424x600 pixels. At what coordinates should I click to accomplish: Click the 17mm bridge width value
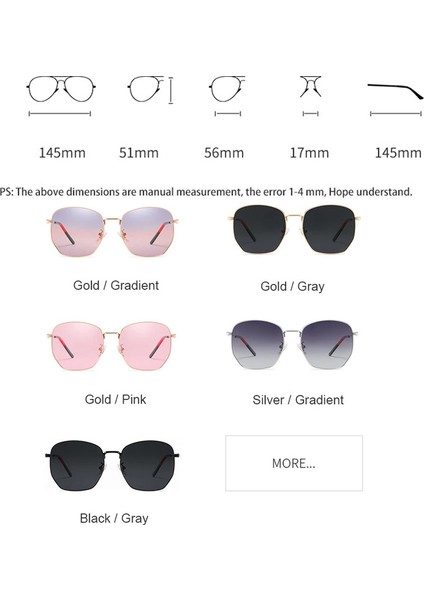point(309,153)
